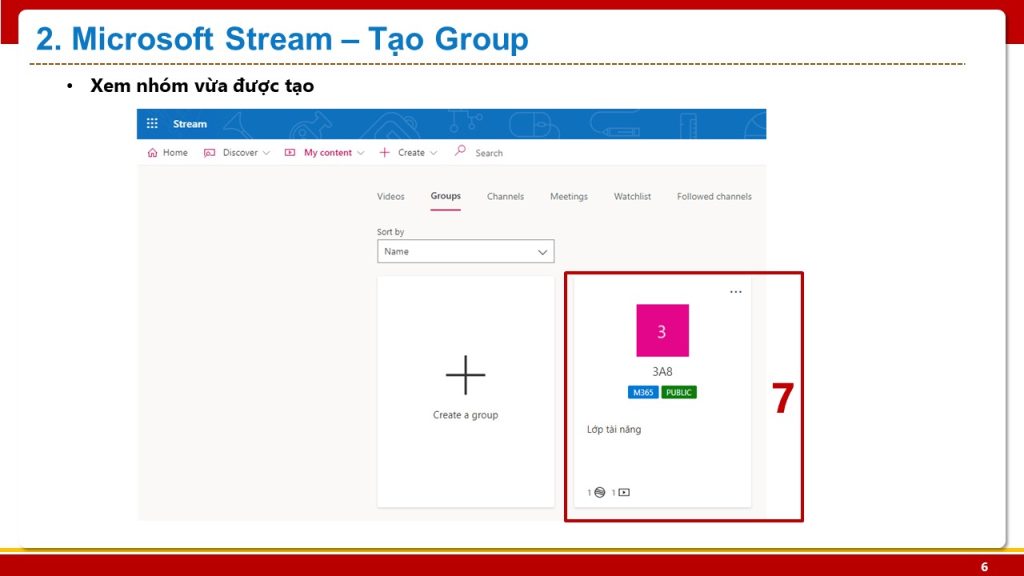Open the 3A8 group more options menu
Screen dimensions: 1024x576
pyautogui.click(x=736, y=292)
